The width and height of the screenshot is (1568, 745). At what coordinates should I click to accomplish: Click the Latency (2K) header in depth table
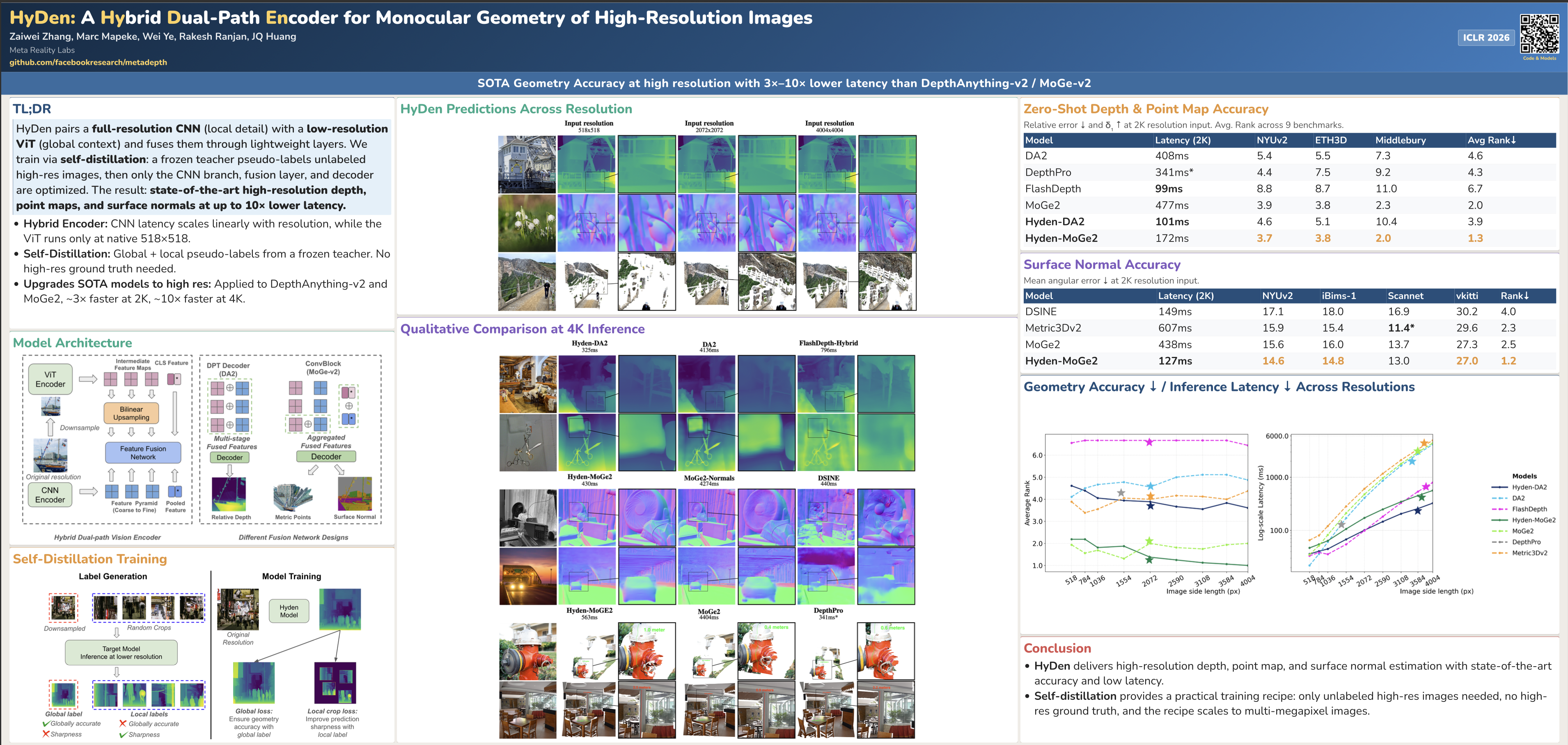(1183, 140)
